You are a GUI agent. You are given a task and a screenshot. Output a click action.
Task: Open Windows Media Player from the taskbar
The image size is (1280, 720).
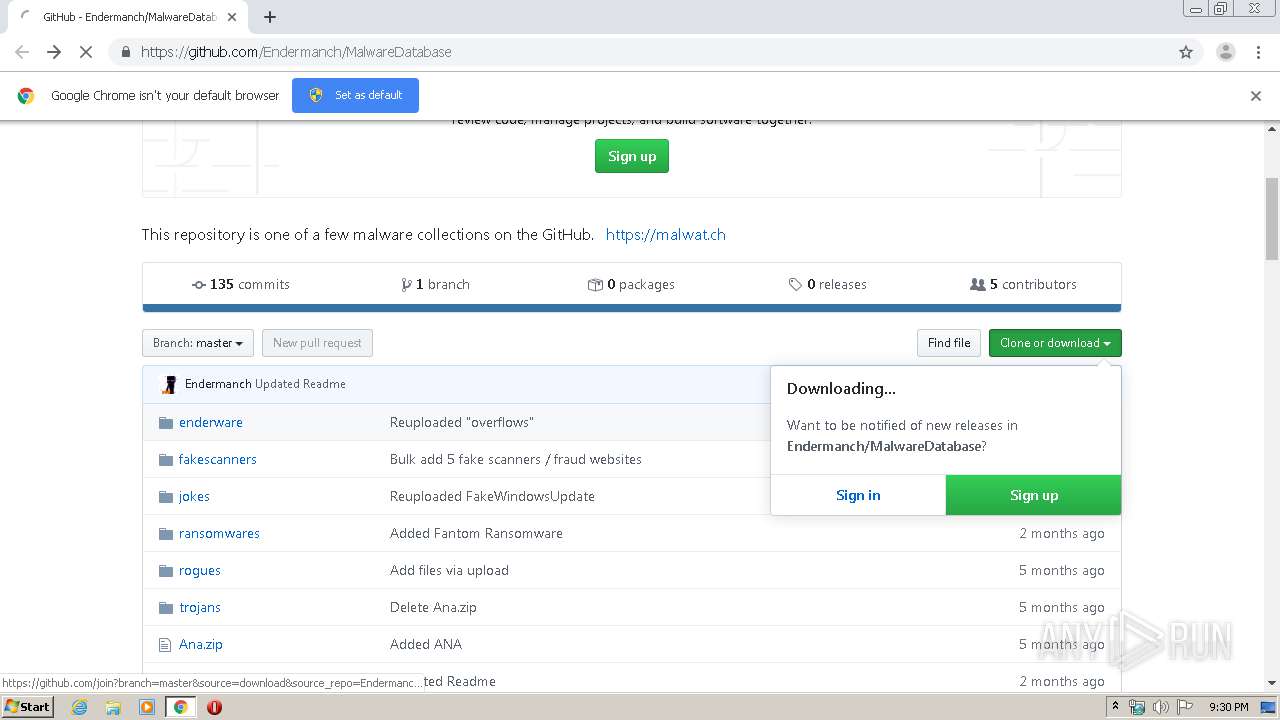147,707
